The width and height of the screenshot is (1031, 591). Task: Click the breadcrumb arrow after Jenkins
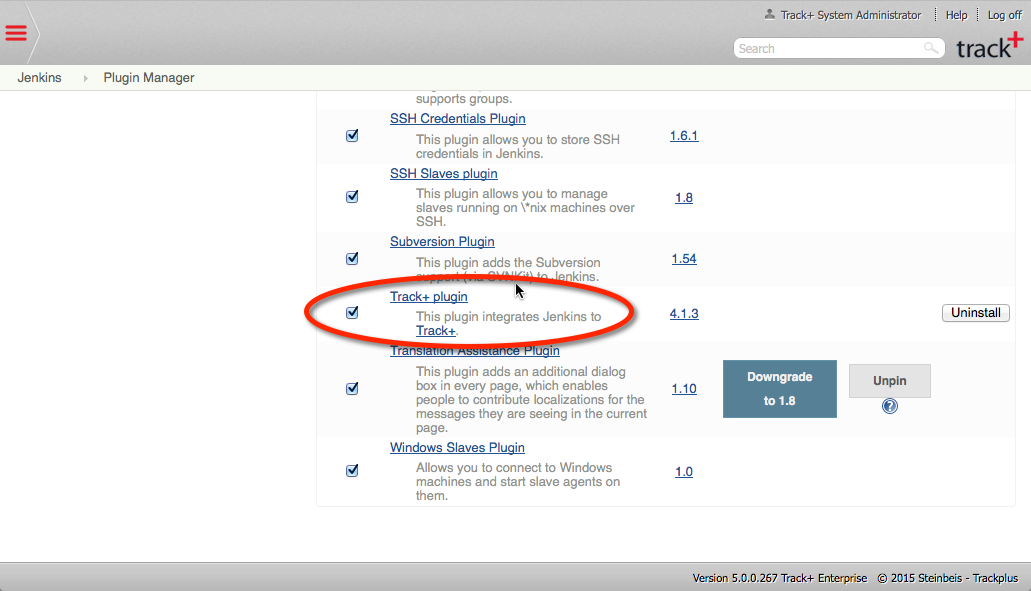[x=85, y=78]
